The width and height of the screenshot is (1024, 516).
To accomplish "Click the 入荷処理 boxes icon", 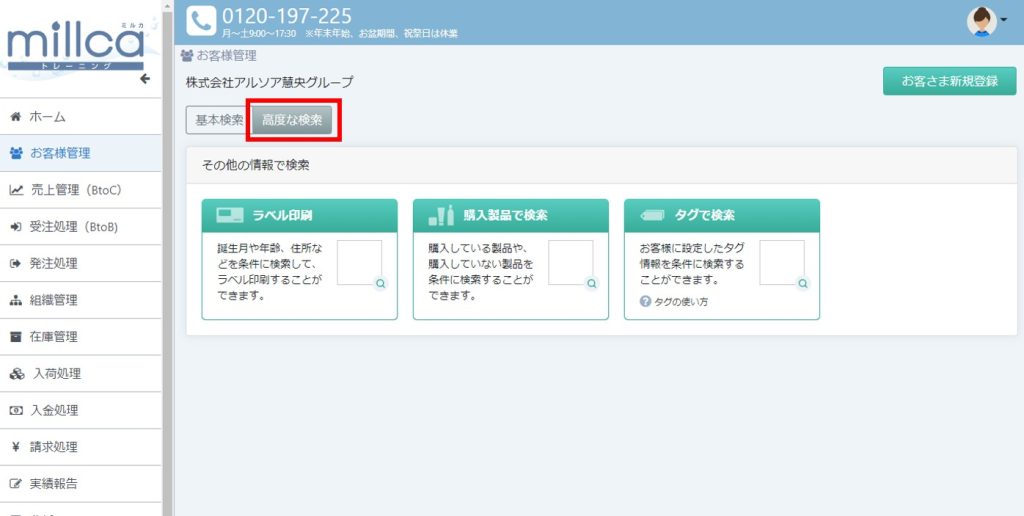I will coord(16,374).
